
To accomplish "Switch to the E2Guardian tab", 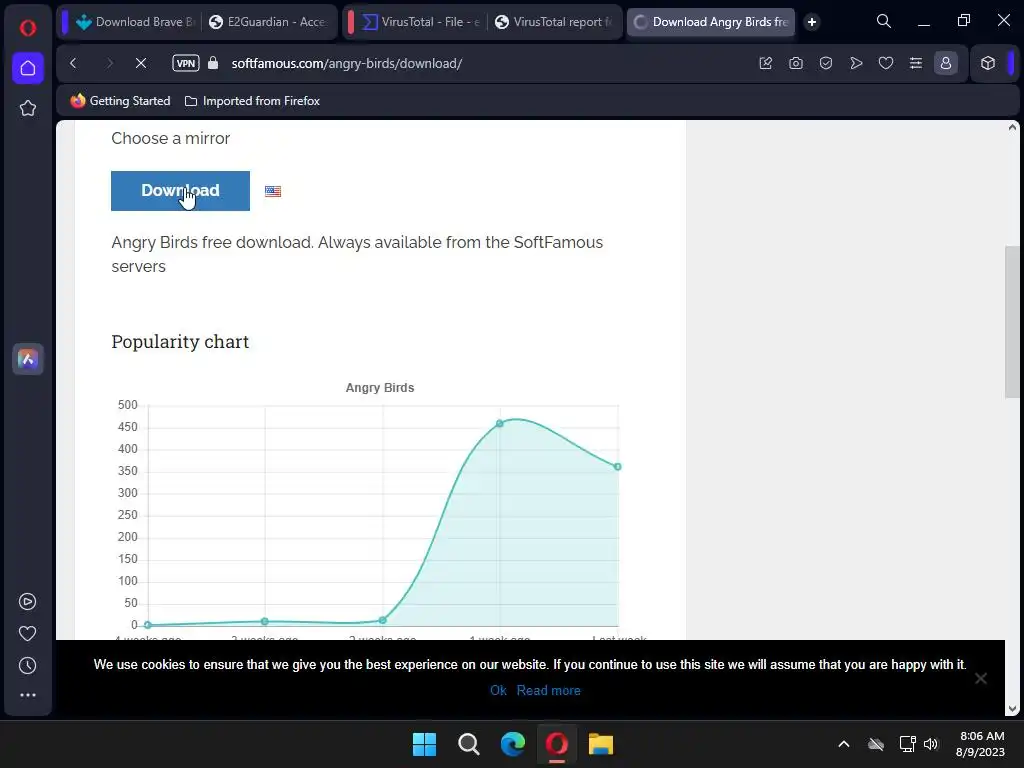I will tap(268, 22).
